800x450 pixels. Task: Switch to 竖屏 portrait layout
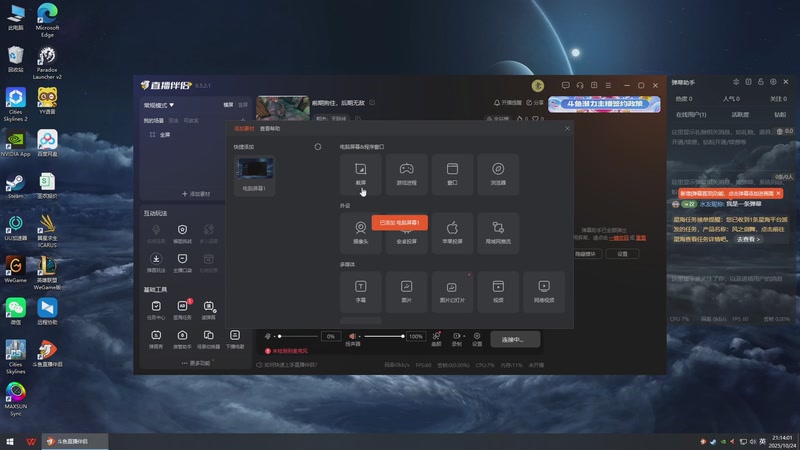coord(243,105)
